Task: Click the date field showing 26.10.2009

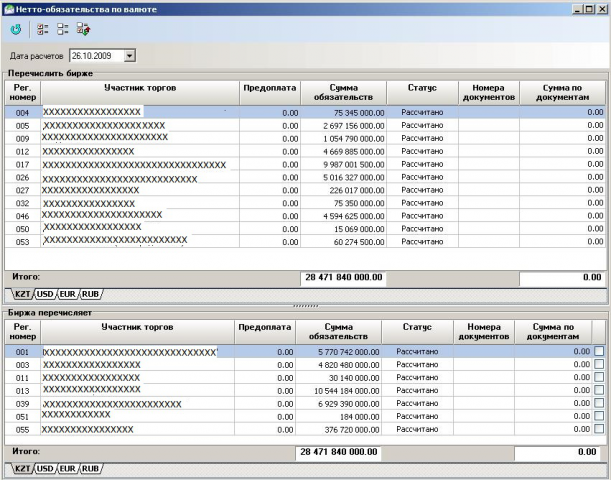Action: point(97,56)
